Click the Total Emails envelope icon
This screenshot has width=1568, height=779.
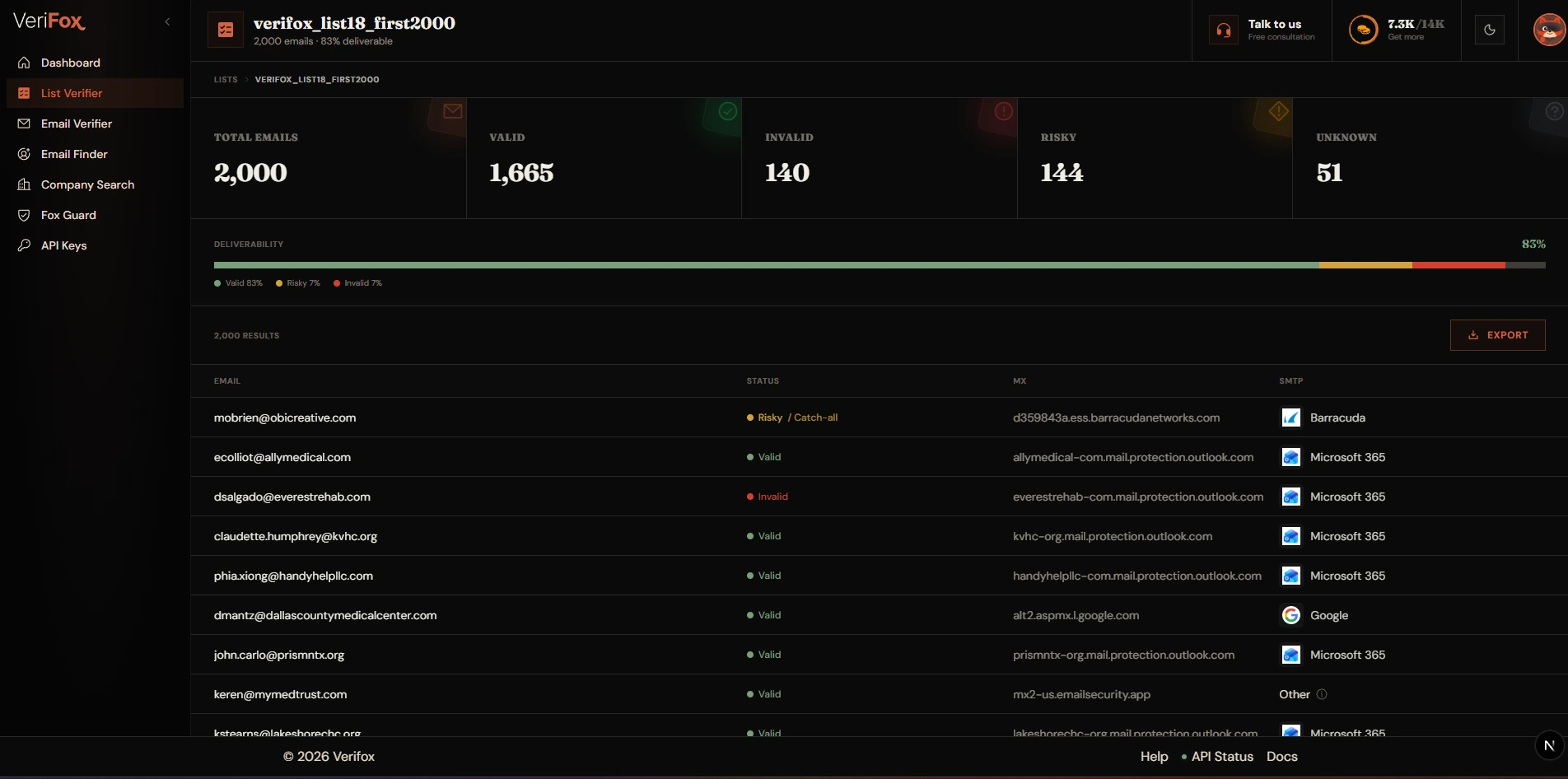coord(452,112)
